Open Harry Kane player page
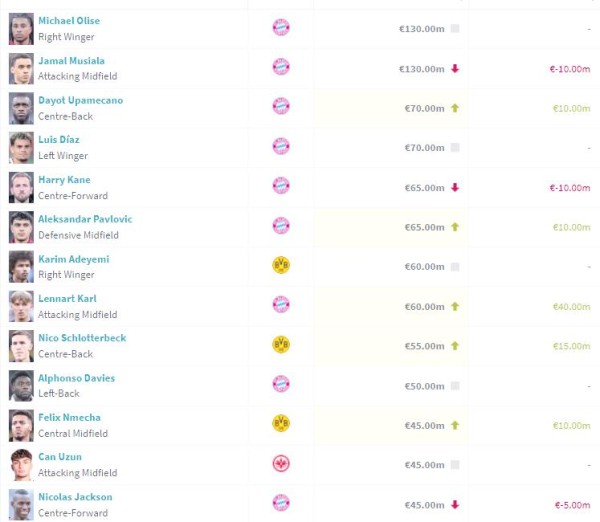The height and width of the screenshot is (522, 600). point(64,180)
